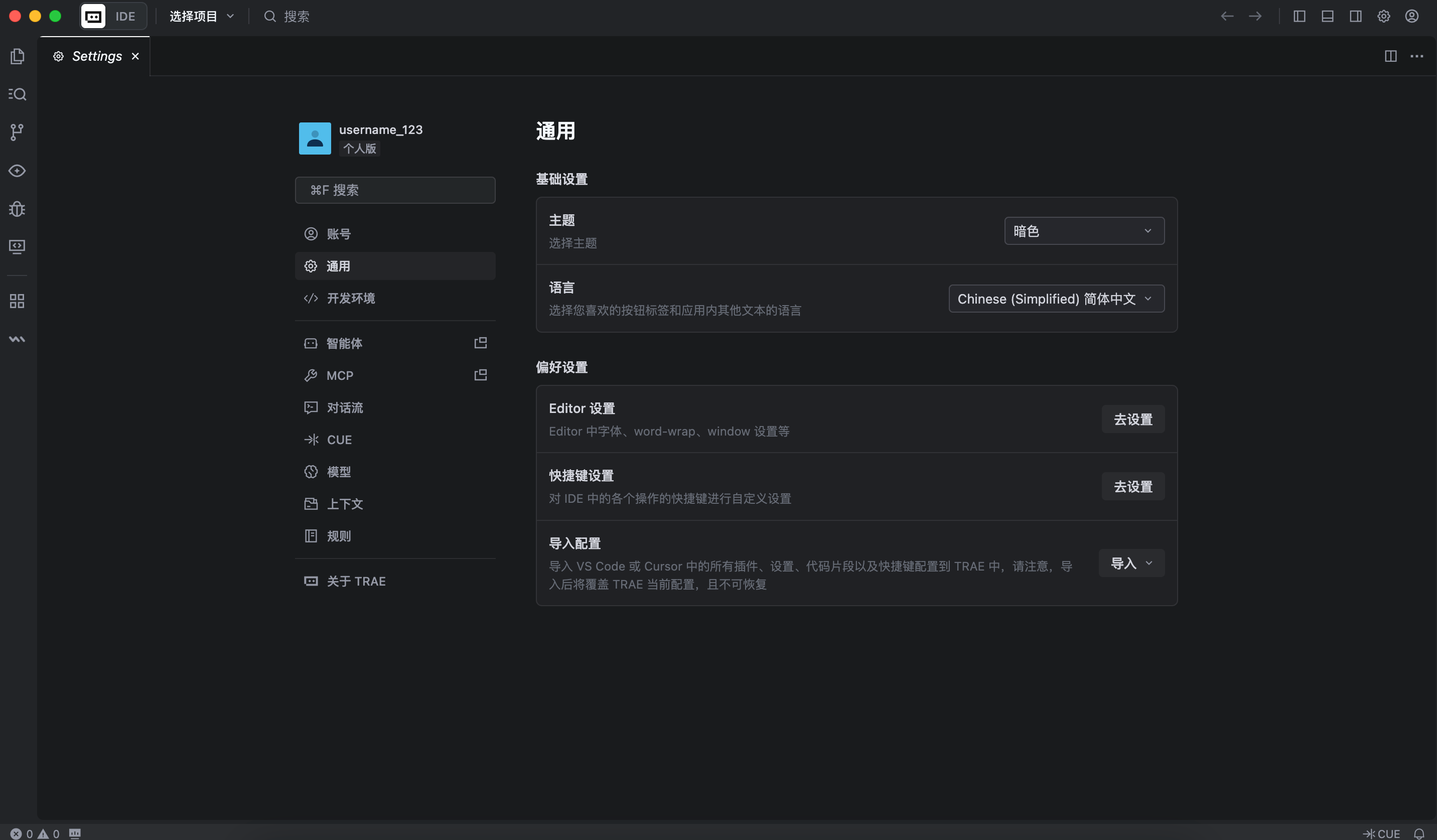Viewport: 1437px width, 840px height.
Task: Expand the 选择项目 project dropdown
Action: (201, 16)
